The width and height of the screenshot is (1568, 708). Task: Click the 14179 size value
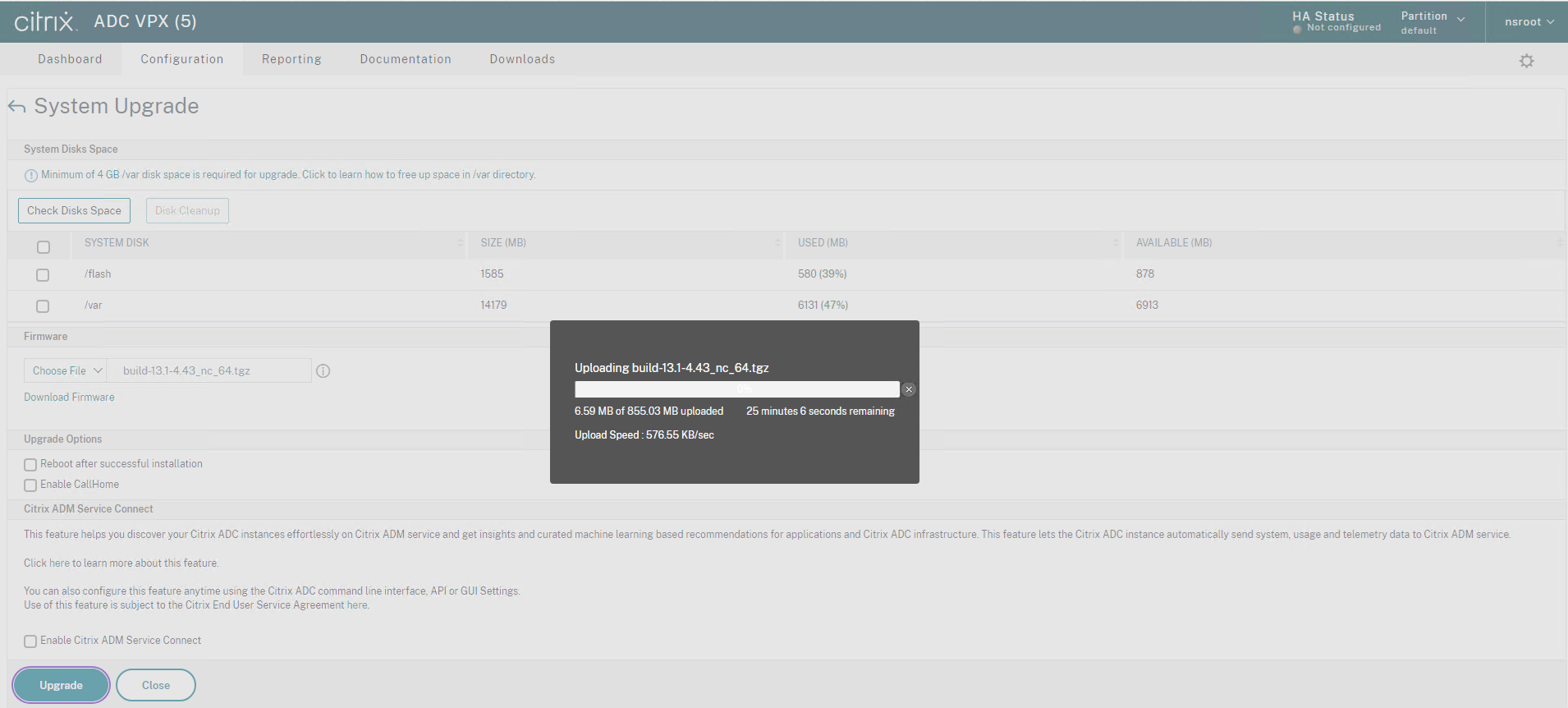tap(493, 306)
